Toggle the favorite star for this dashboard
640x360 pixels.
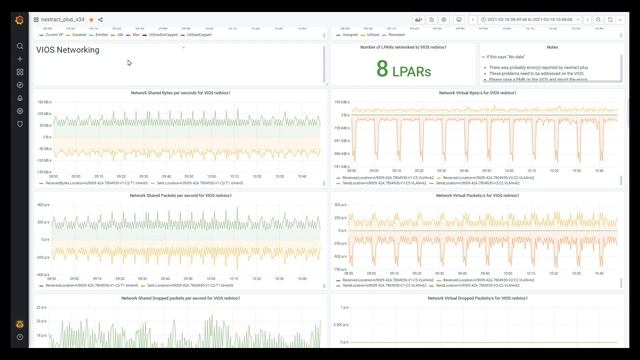pos(91,20)
